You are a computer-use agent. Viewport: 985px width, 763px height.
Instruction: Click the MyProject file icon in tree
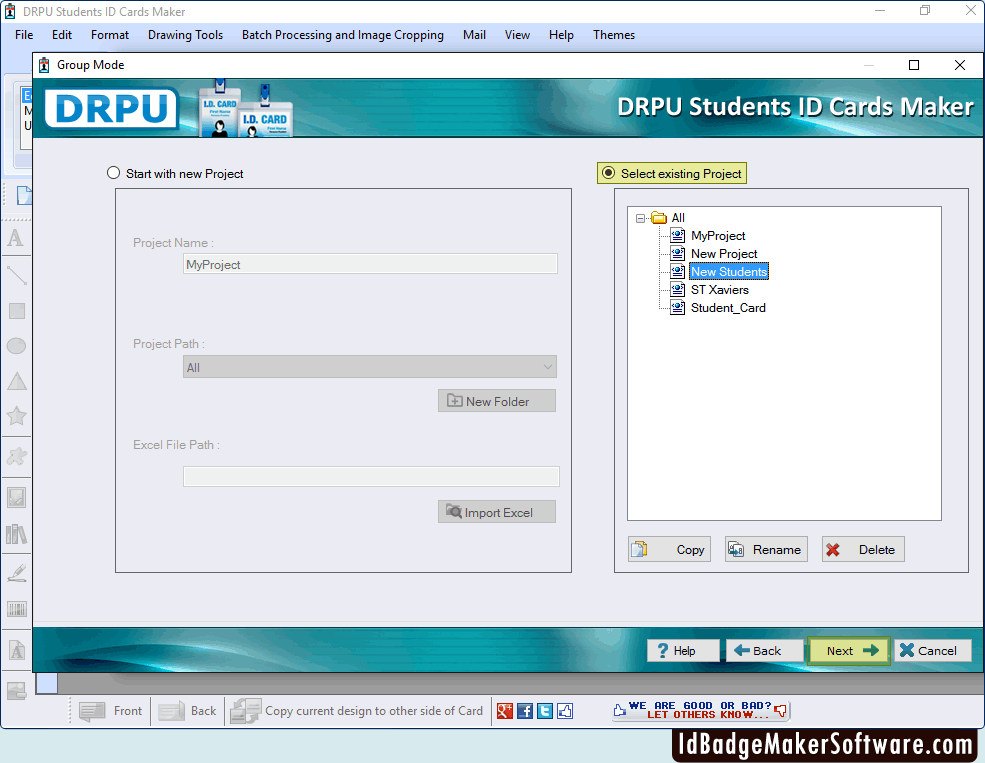click(677, 235)
